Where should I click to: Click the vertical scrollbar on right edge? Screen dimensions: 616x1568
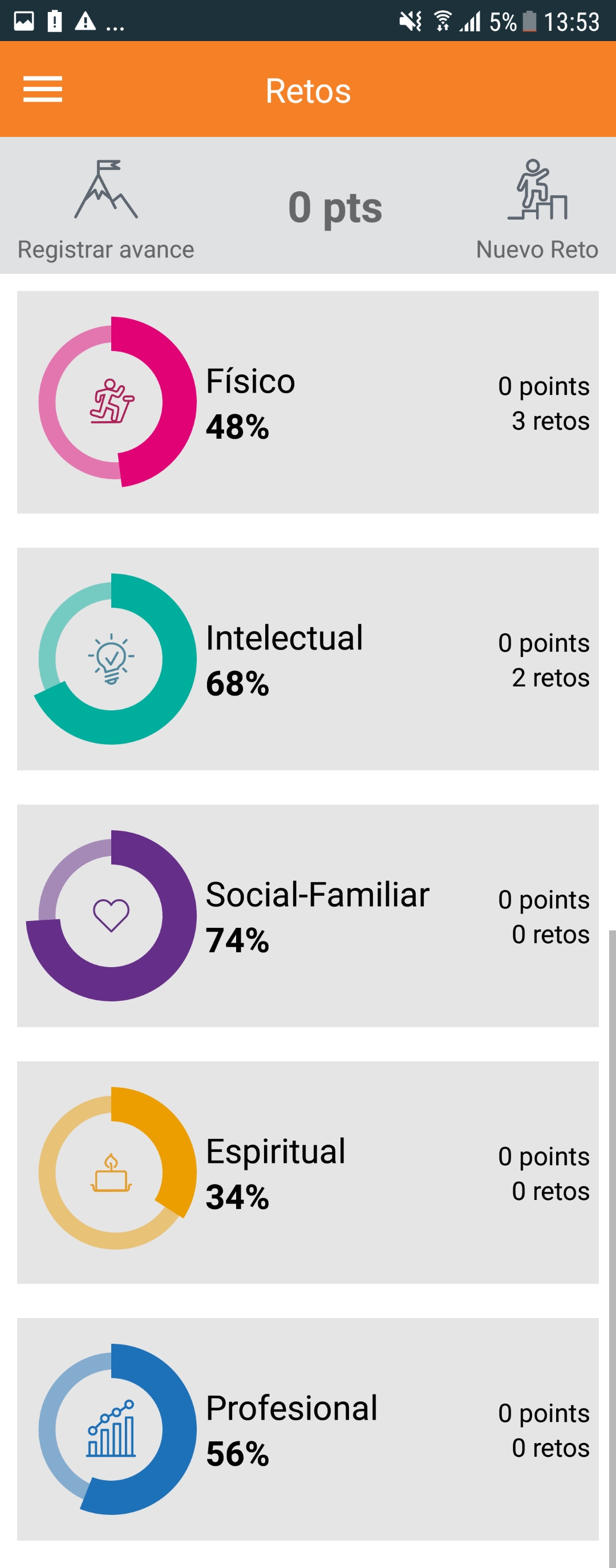tap(613, 1248)
